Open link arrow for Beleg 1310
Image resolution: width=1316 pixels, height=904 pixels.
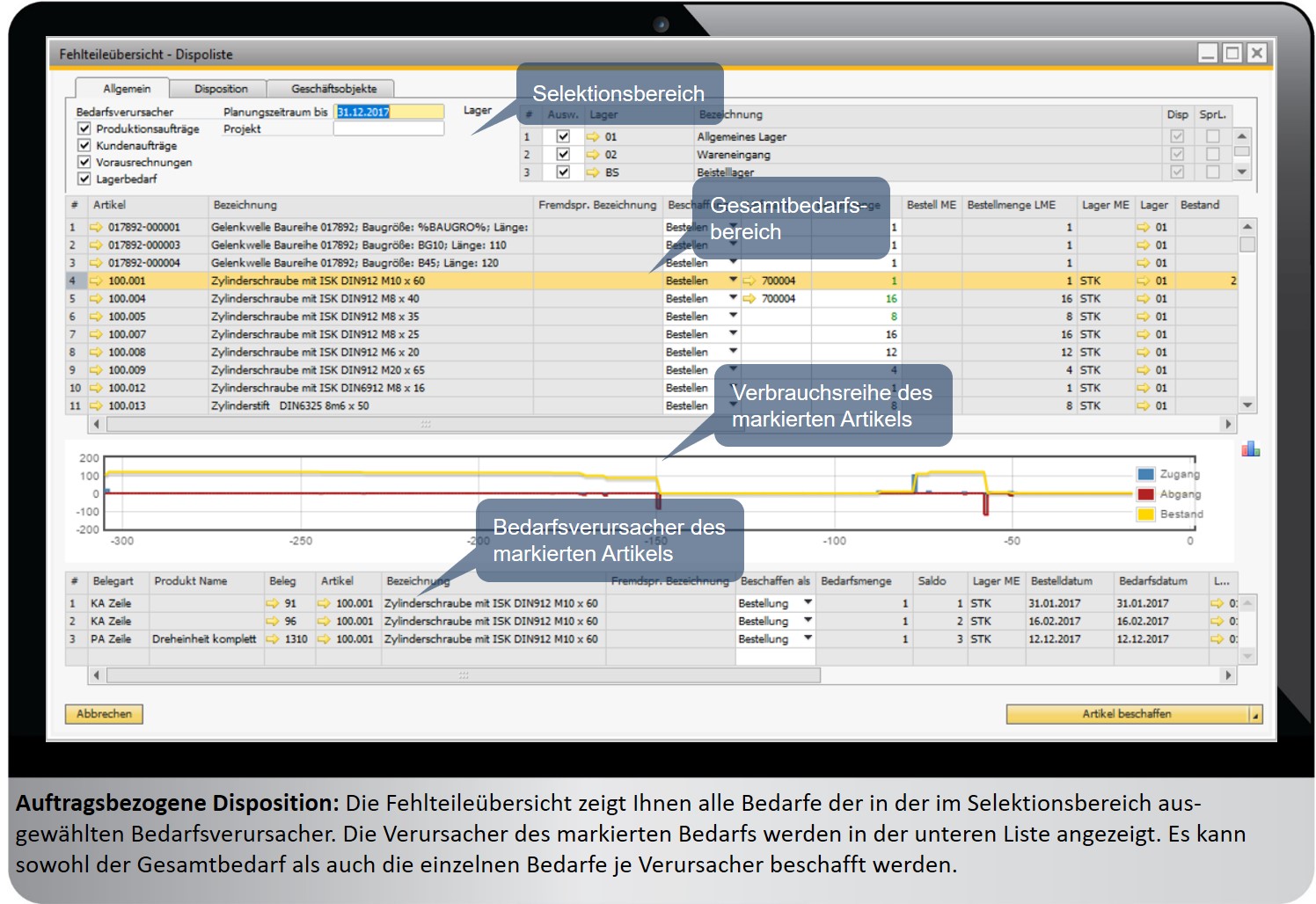pyautogui.click(x=273, y=639)
